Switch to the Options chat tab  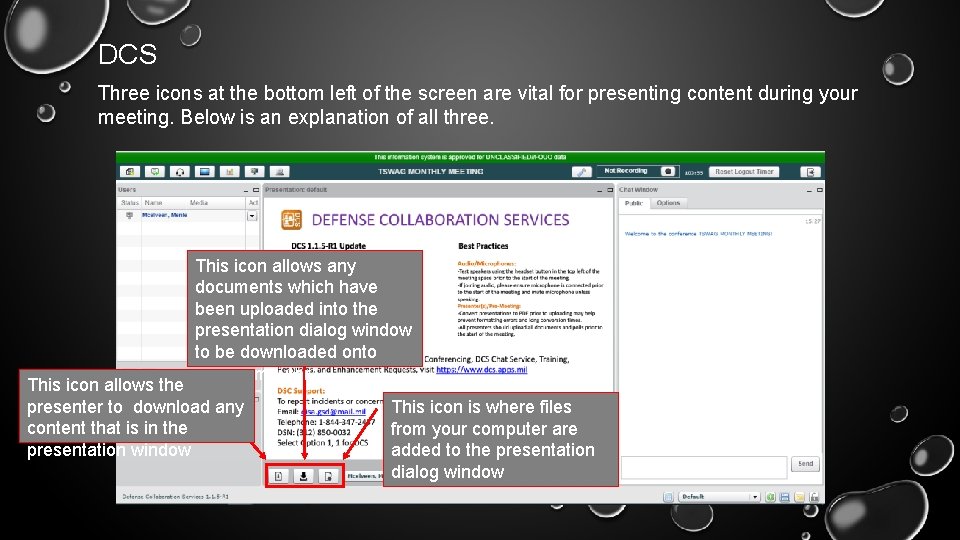[x=668, y=203]
